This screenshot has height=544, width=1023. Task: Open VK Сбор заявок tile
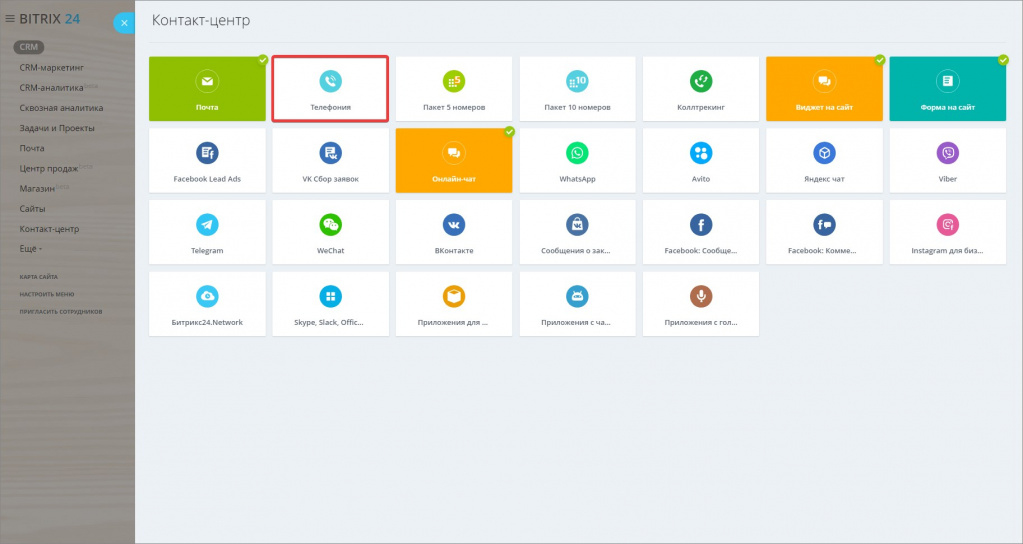pyautogui.click(x=330, y=160)
